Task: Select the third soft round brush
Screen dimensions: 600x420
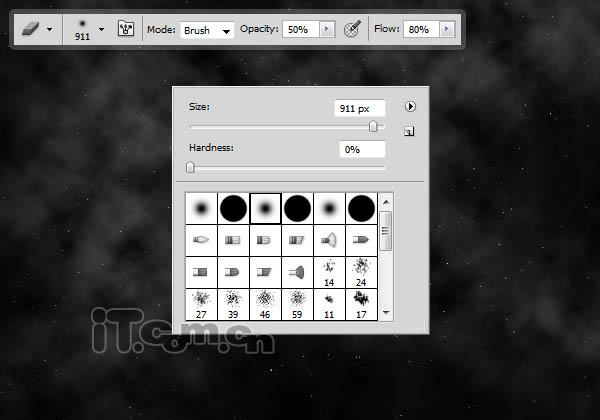Action: point(329,208)
